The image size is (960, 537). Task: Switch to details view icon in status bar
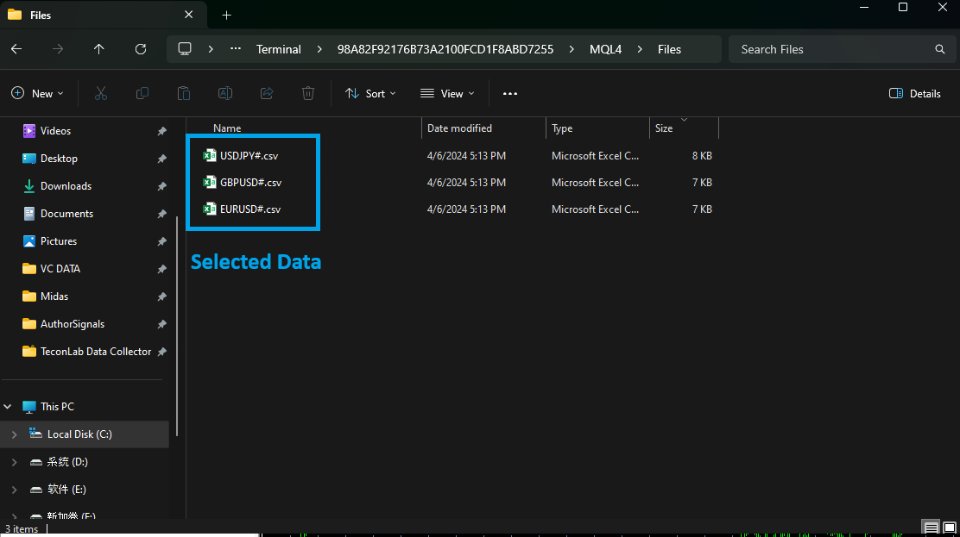tap(931, 527)
